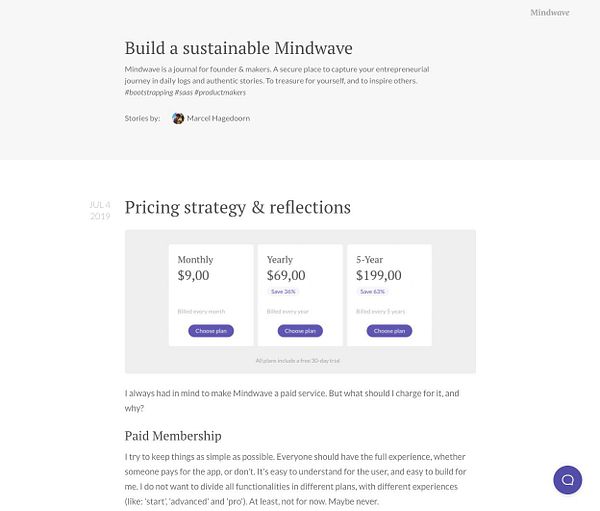Click the Monthly plan title
The width and height of the screenshot is (600, 511).
195,260
